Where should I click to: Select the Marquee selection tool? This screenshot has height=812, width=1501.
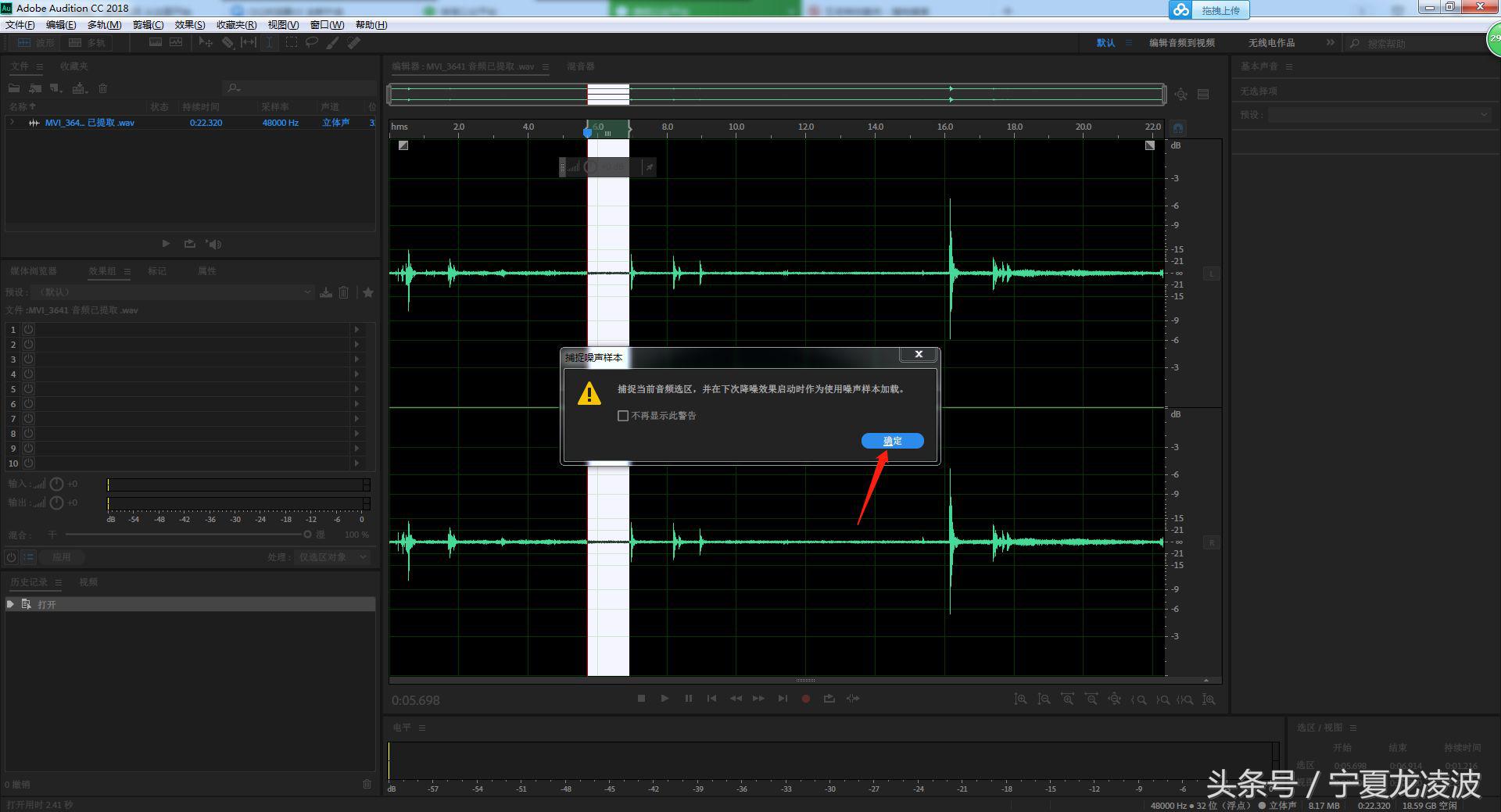291,43
